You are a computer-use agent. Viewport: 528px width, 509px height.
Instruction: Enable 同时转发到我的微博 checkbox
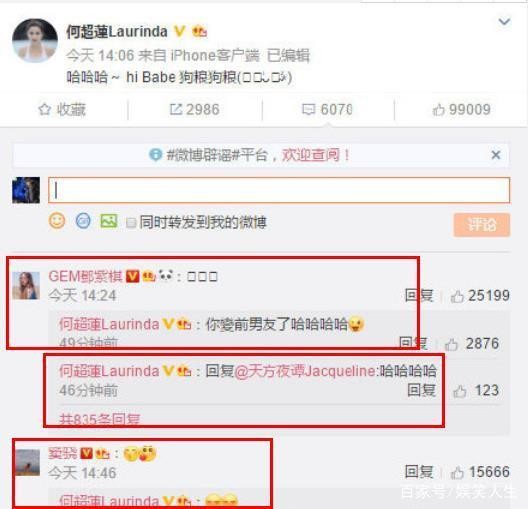coord(131,223)
